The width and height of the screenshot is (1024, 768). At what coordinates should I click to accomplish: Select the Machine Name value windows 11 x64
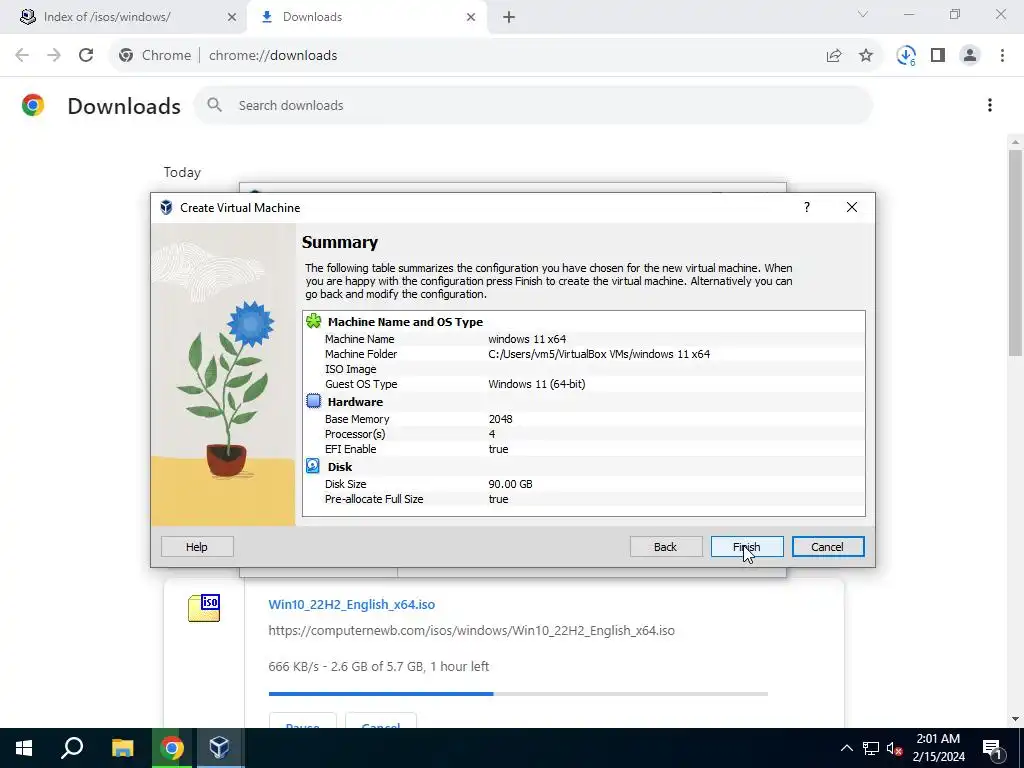[527, 339]
